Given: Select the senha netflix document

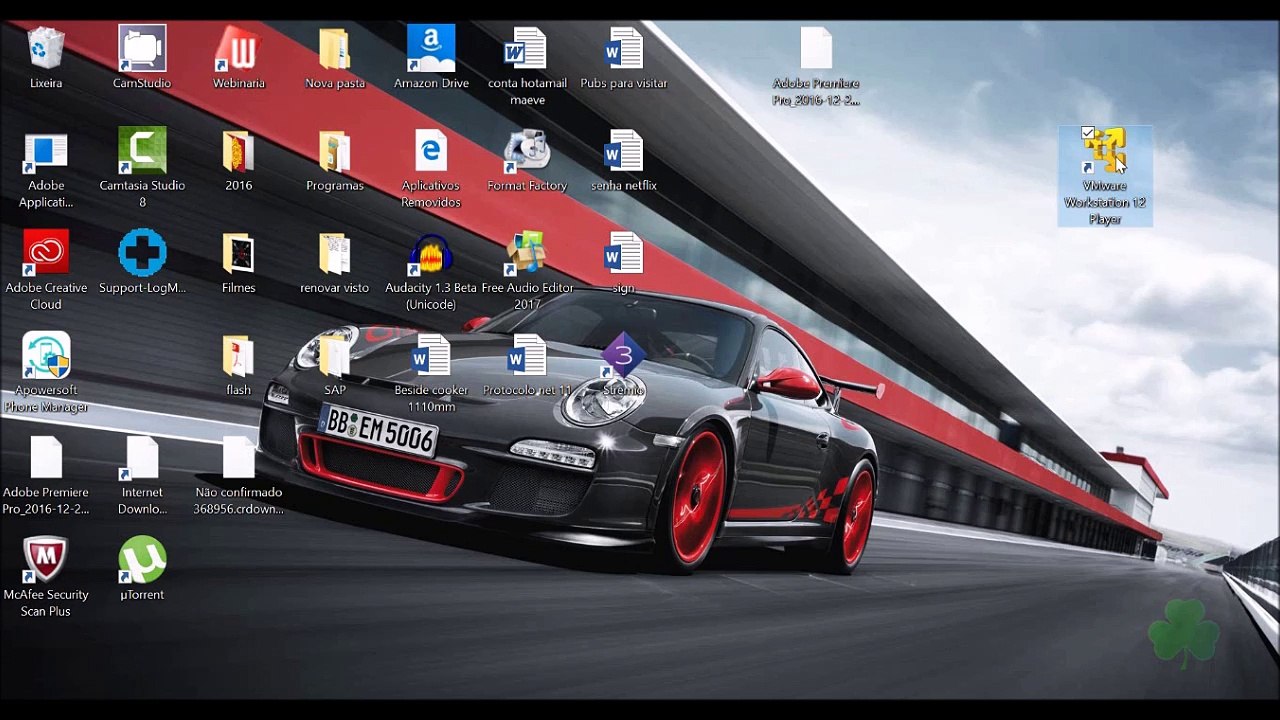Looking at the screenshot, I should pos(624,151).
